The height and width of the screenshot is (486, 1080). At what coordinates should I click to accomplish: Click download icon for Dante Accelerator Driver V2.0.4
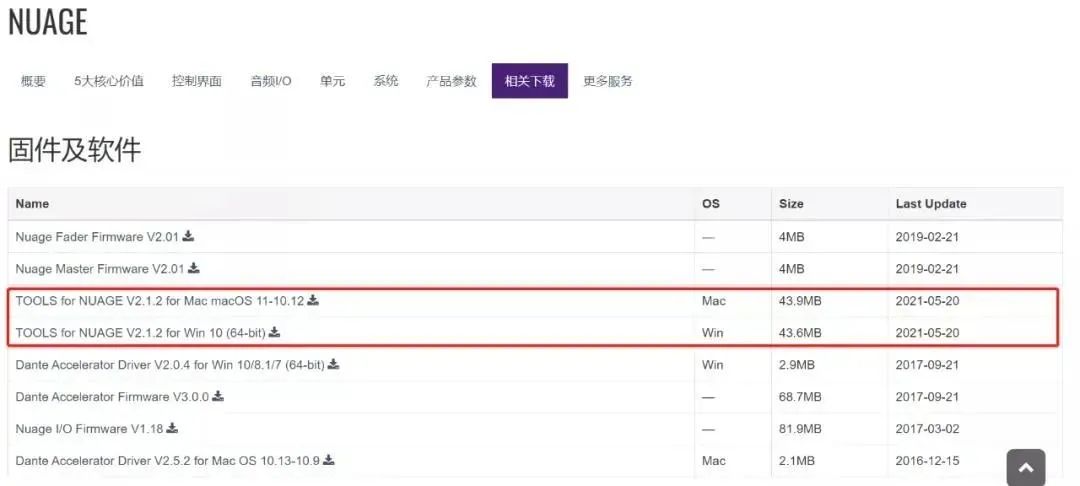point(334,365)
